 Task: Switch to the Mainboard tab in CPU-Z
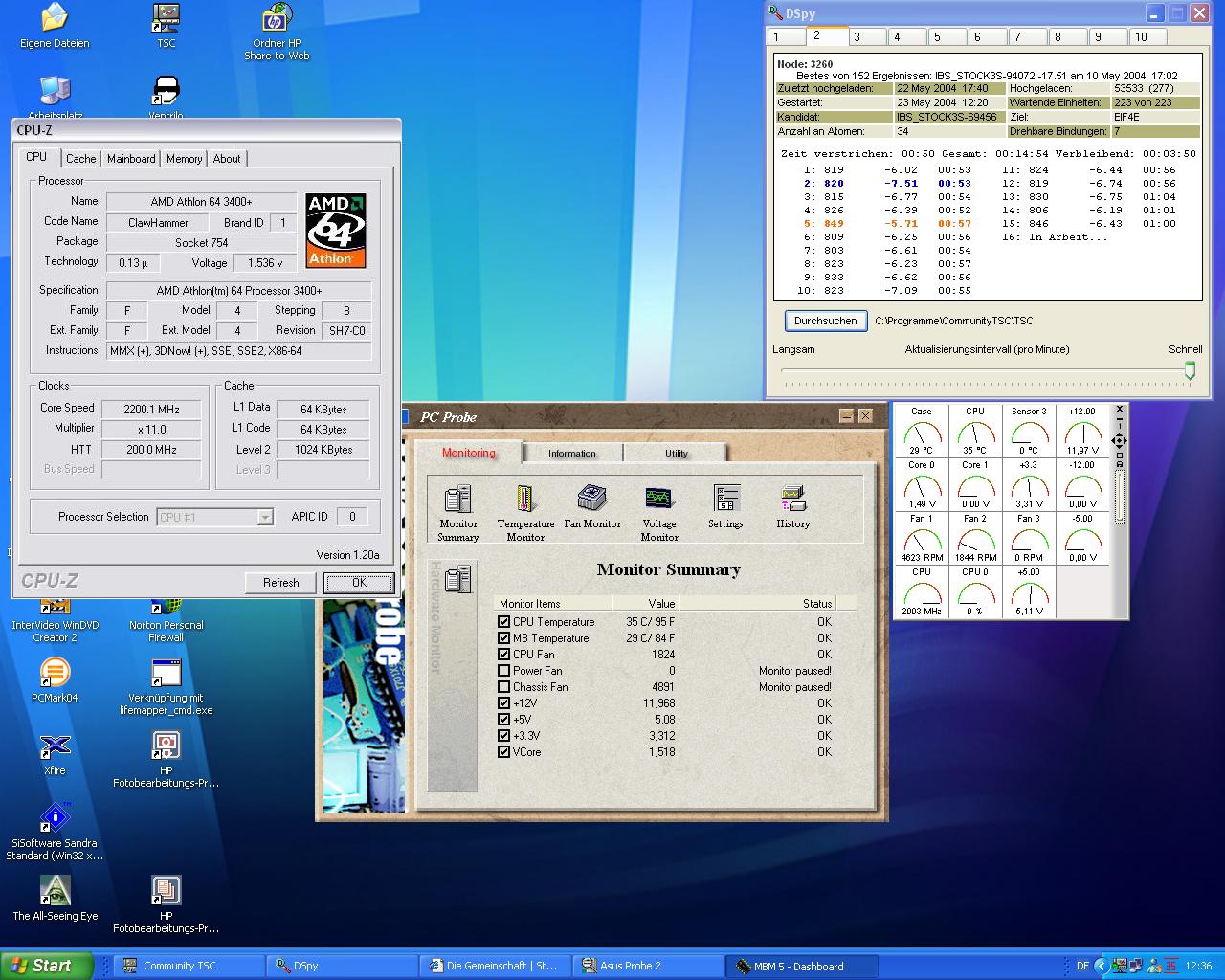pyautogui.click(x=131, y=159)
